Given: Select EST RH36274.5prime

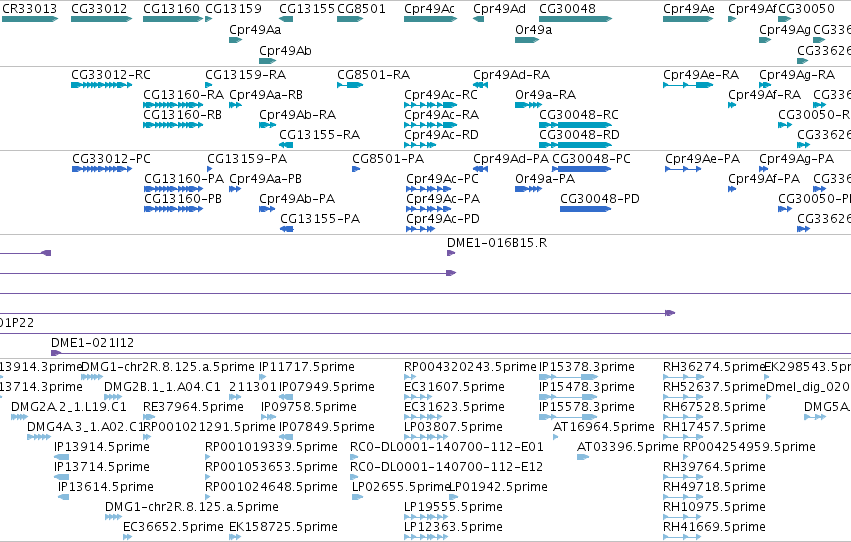Looking at the screenshot, I should (714, 367).
